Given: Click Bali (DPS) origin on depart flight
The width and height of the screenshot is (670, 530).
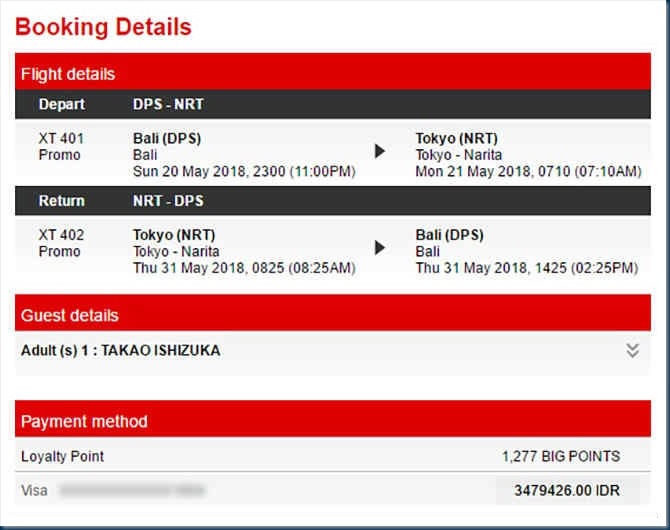Looking at the screenshot, I should [167, 138].
